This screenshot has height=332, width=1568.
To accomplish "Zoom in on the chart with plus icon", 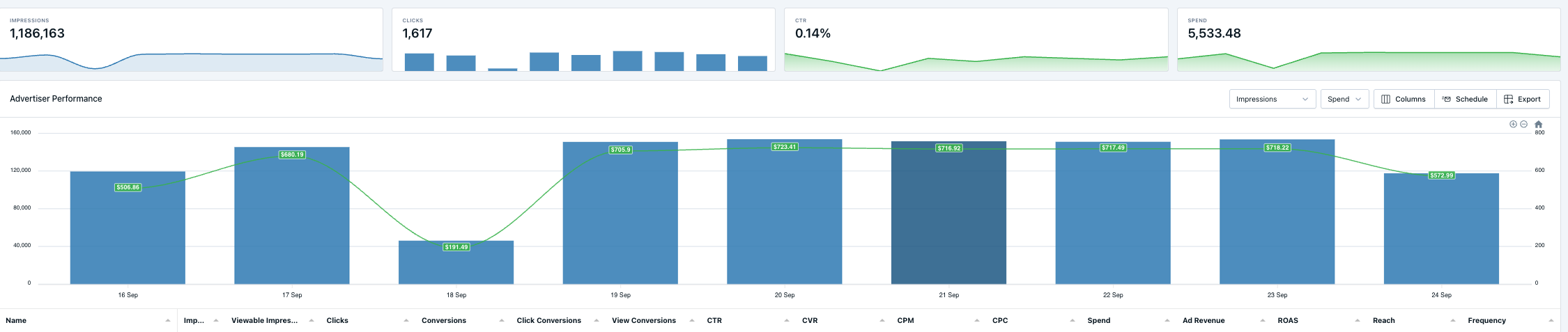I will 1513,124.
